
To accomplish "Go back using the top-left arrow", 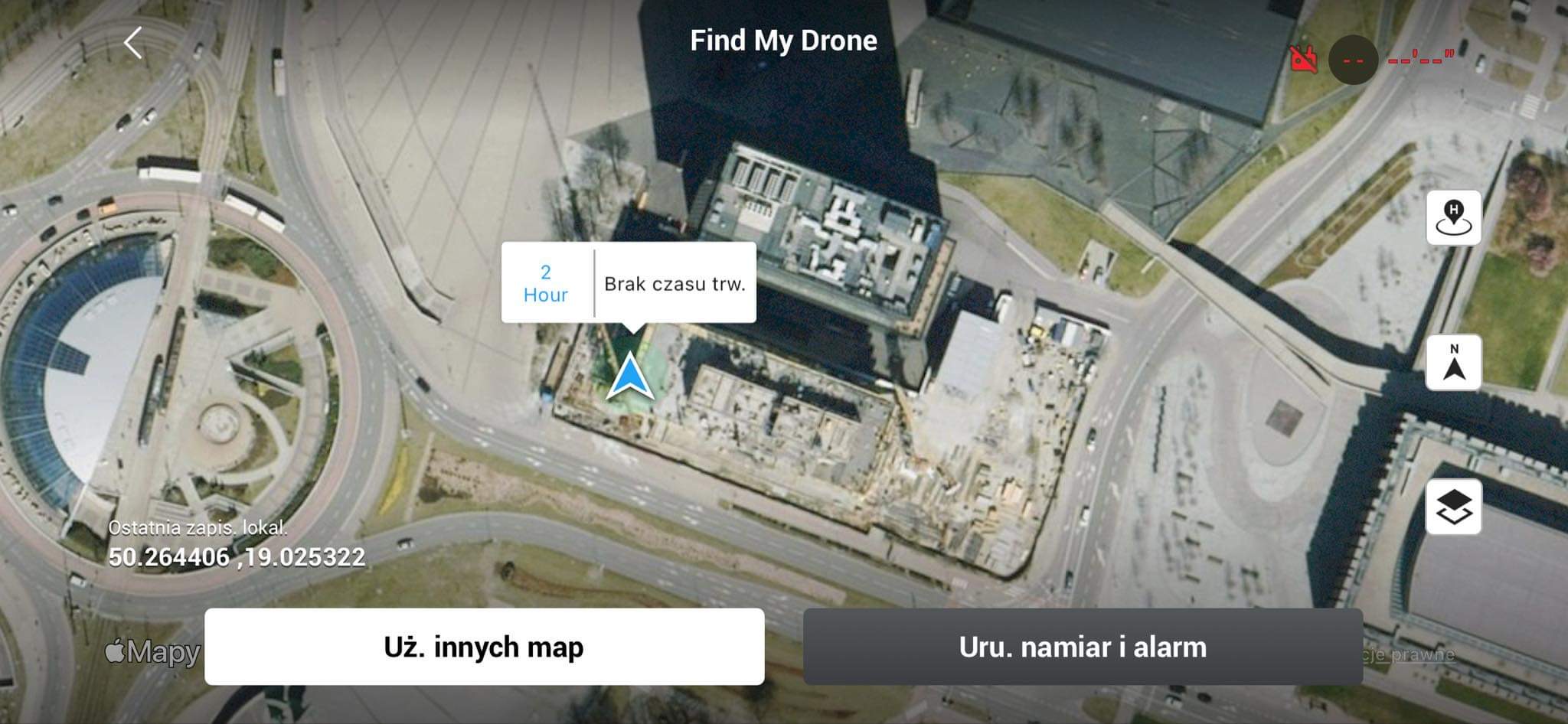I will (x=133, y=43).
